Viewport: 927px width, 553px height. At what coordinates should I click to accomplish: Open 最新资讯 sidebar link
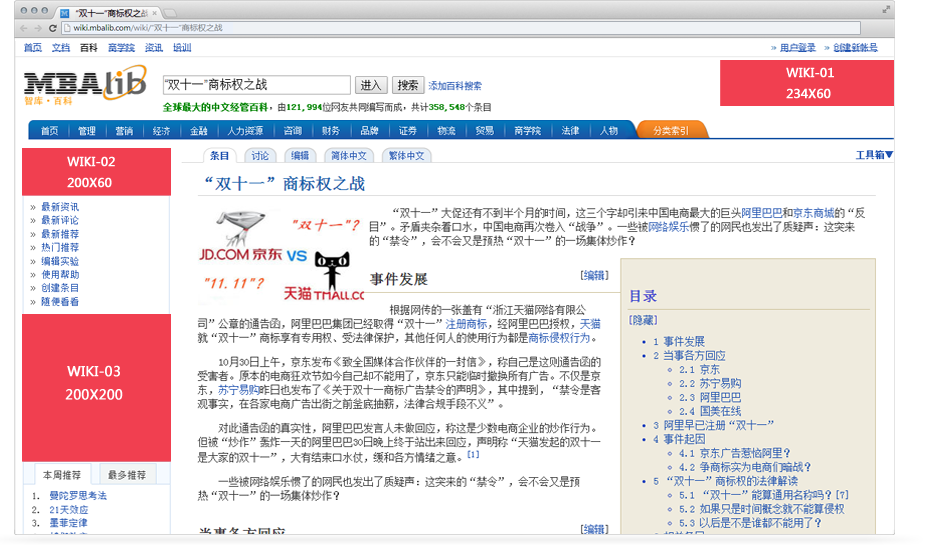pos(60,207)
